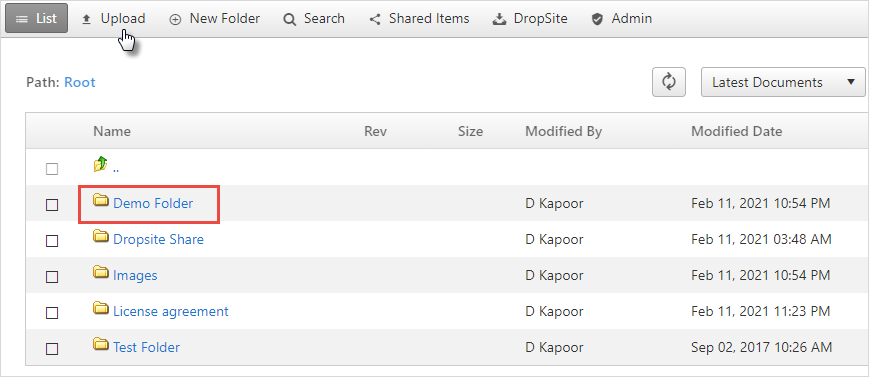
Task: Create a New Folder from the toolbar
Action: point(214,19)
